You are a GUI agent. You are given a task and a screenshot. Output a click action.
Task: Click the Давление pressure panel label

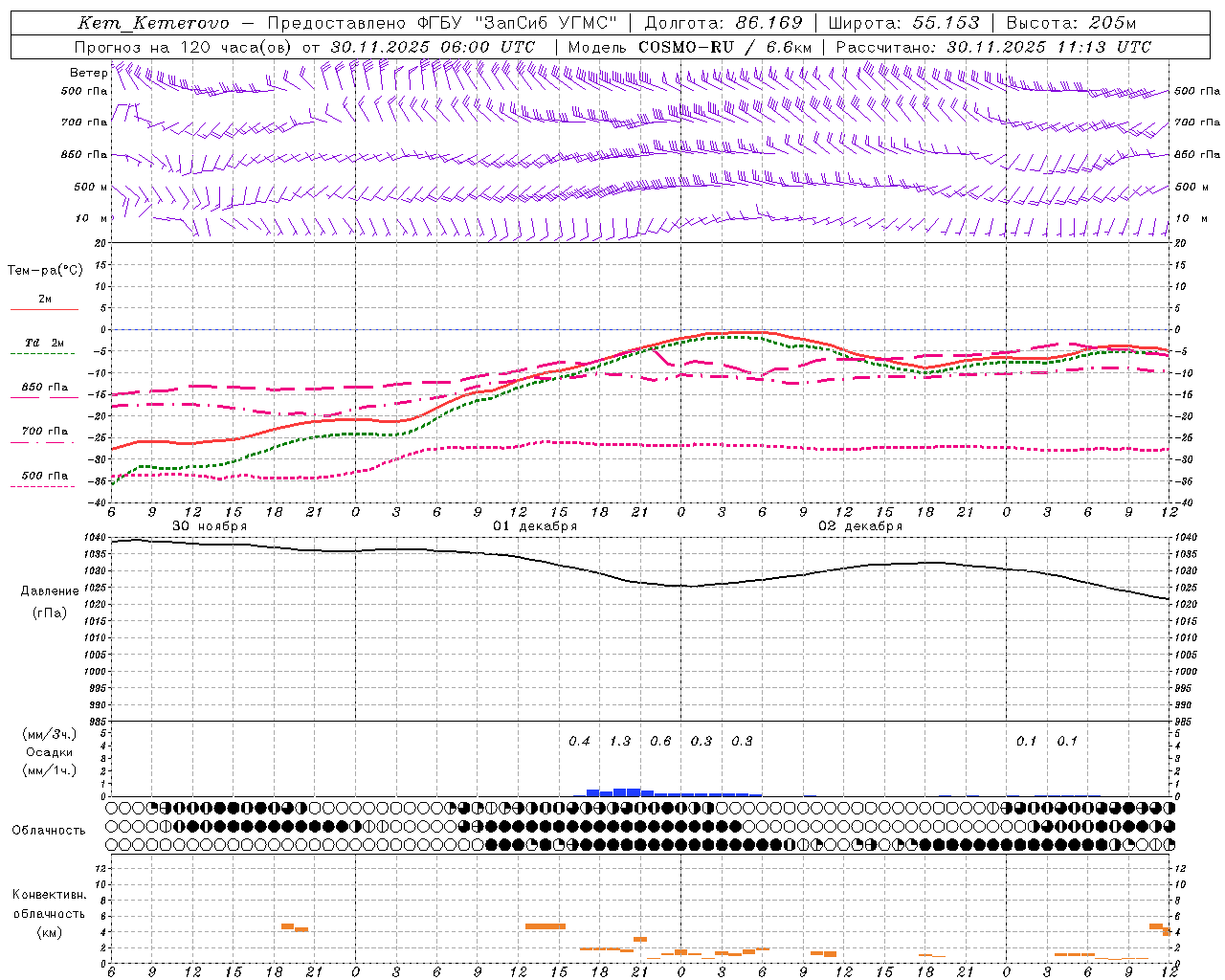tap(50, 590)
